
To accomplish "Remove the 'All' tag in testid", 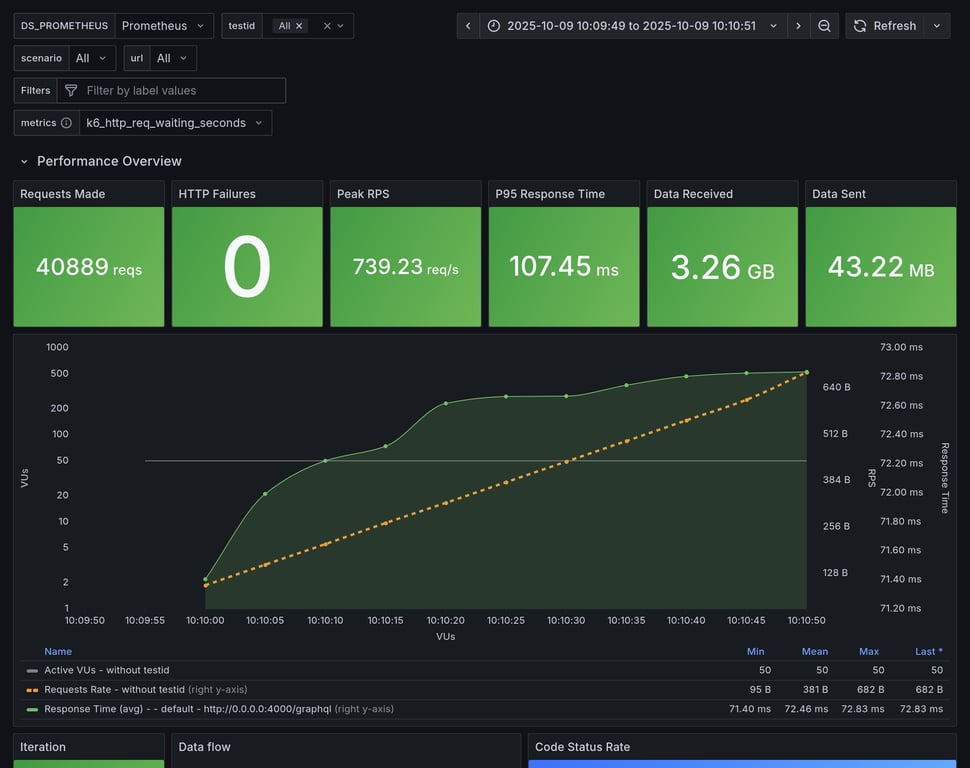I will [x=299, y=26].
